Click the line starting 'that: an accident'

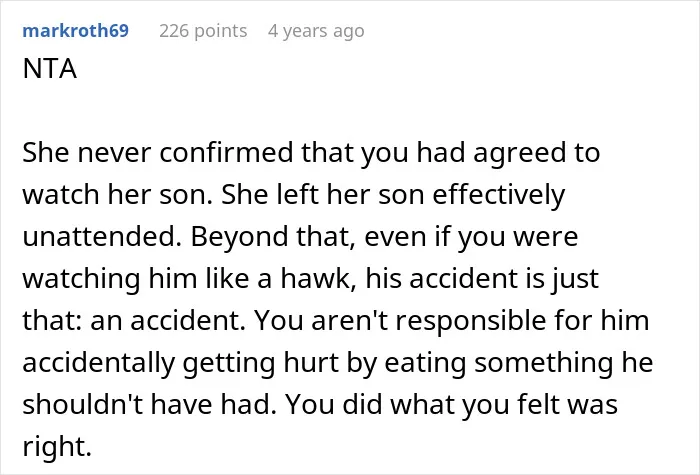[336, 321]
